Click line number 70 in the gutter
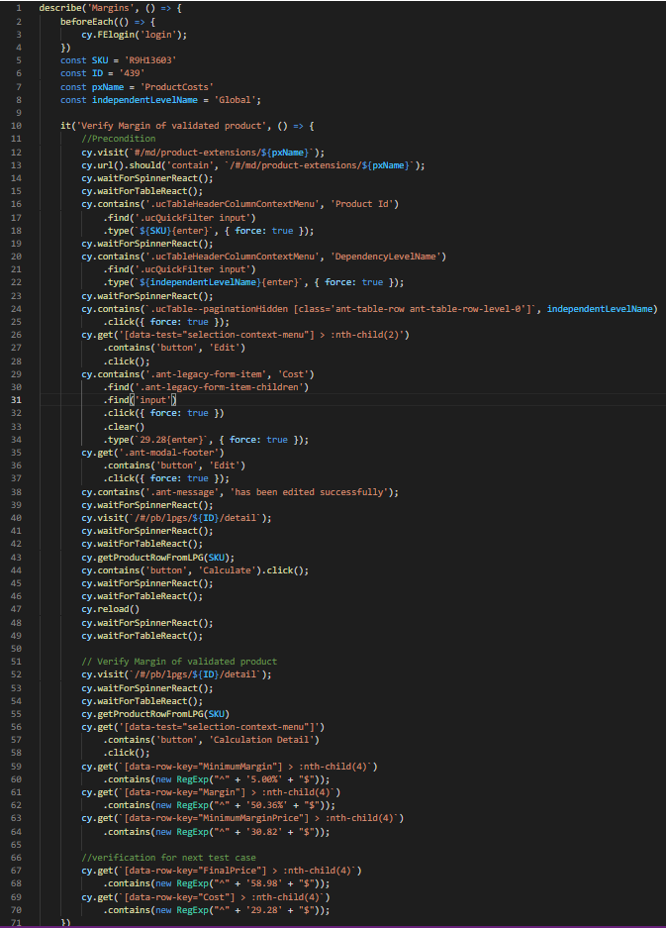Viewport: 666px width, 928px height. click(x=16, y=908)
